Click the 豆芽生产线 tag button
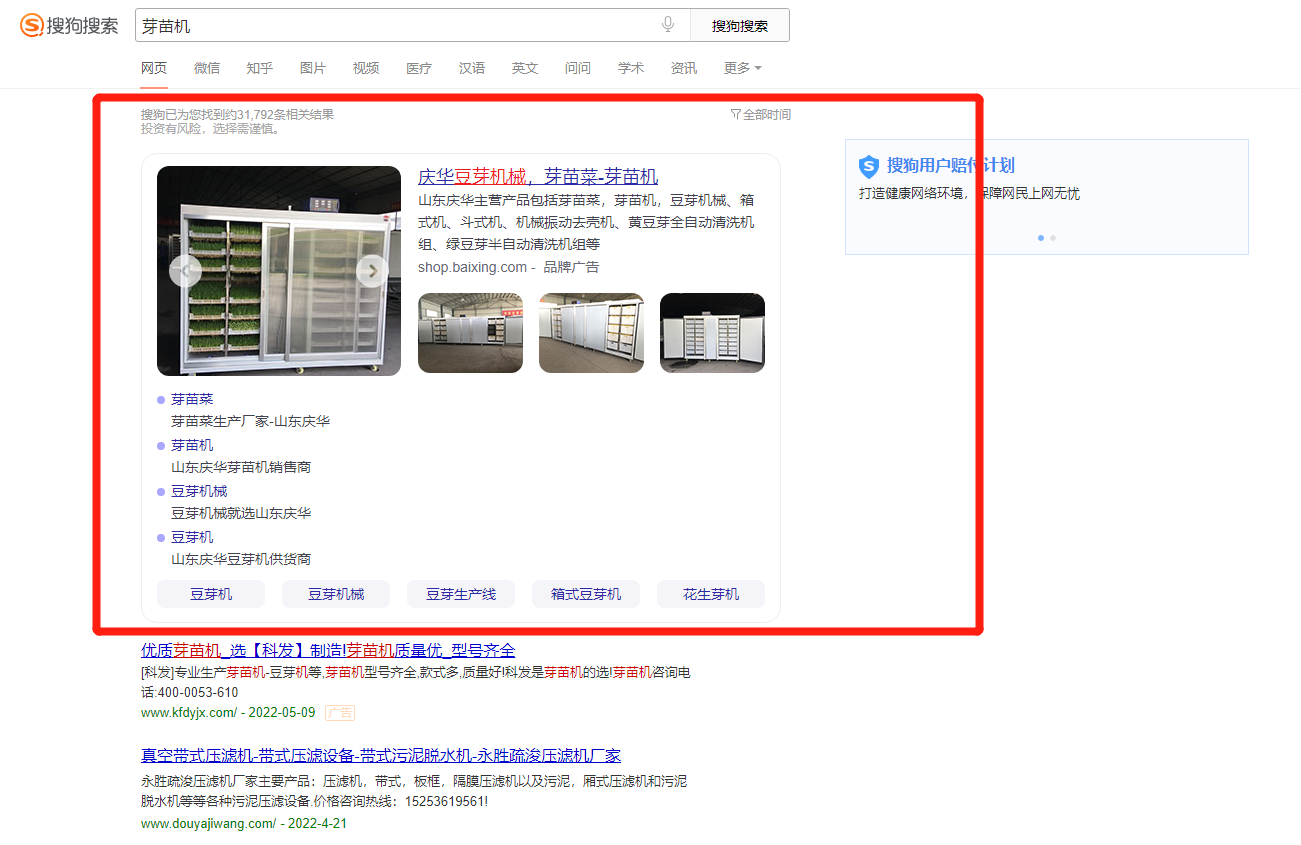Screen dimensions: 1301x845 pyautogui.click(x=461, y=594)
